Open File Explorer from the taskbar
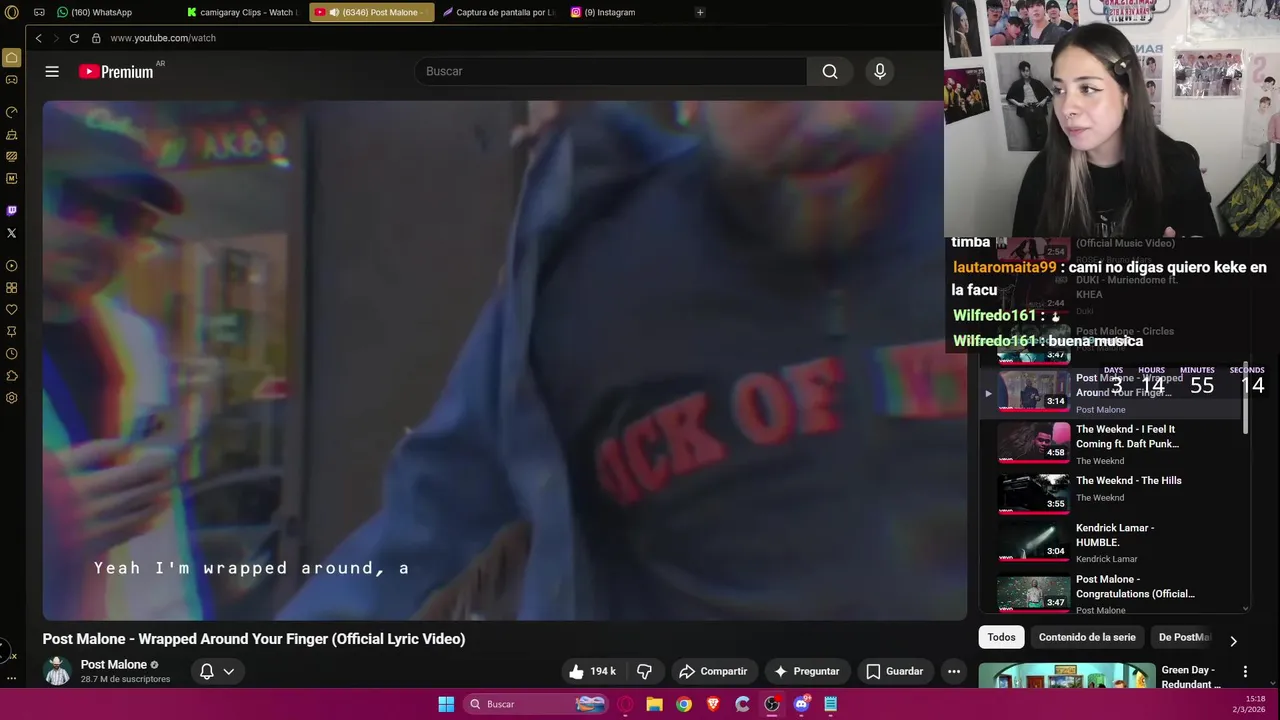 coord(654,704)
